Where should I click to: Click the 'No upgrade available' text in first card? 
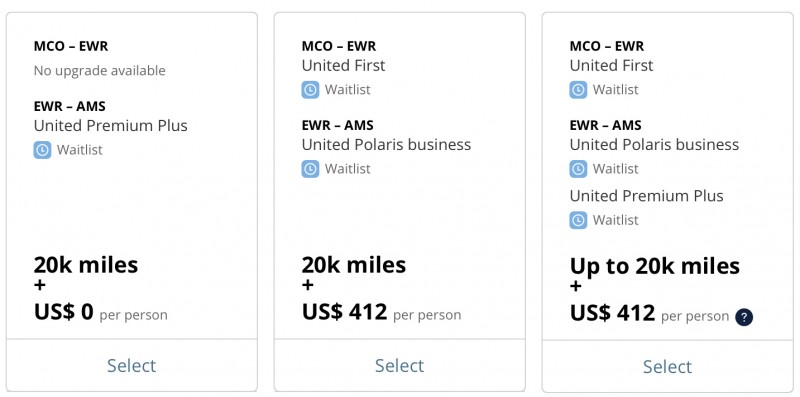[x=99, y=70]
